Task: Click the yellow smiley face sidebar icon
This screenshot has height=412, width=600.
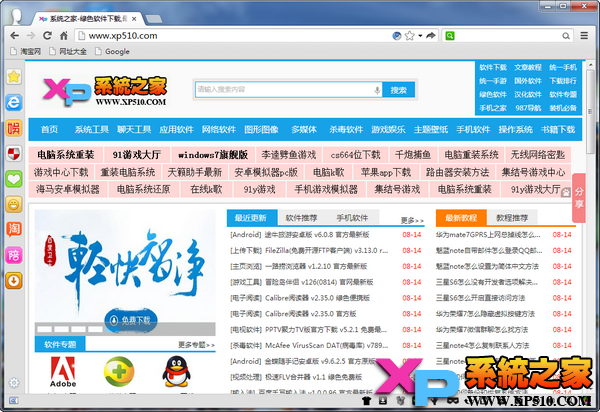Action: (x=14, y=204)
